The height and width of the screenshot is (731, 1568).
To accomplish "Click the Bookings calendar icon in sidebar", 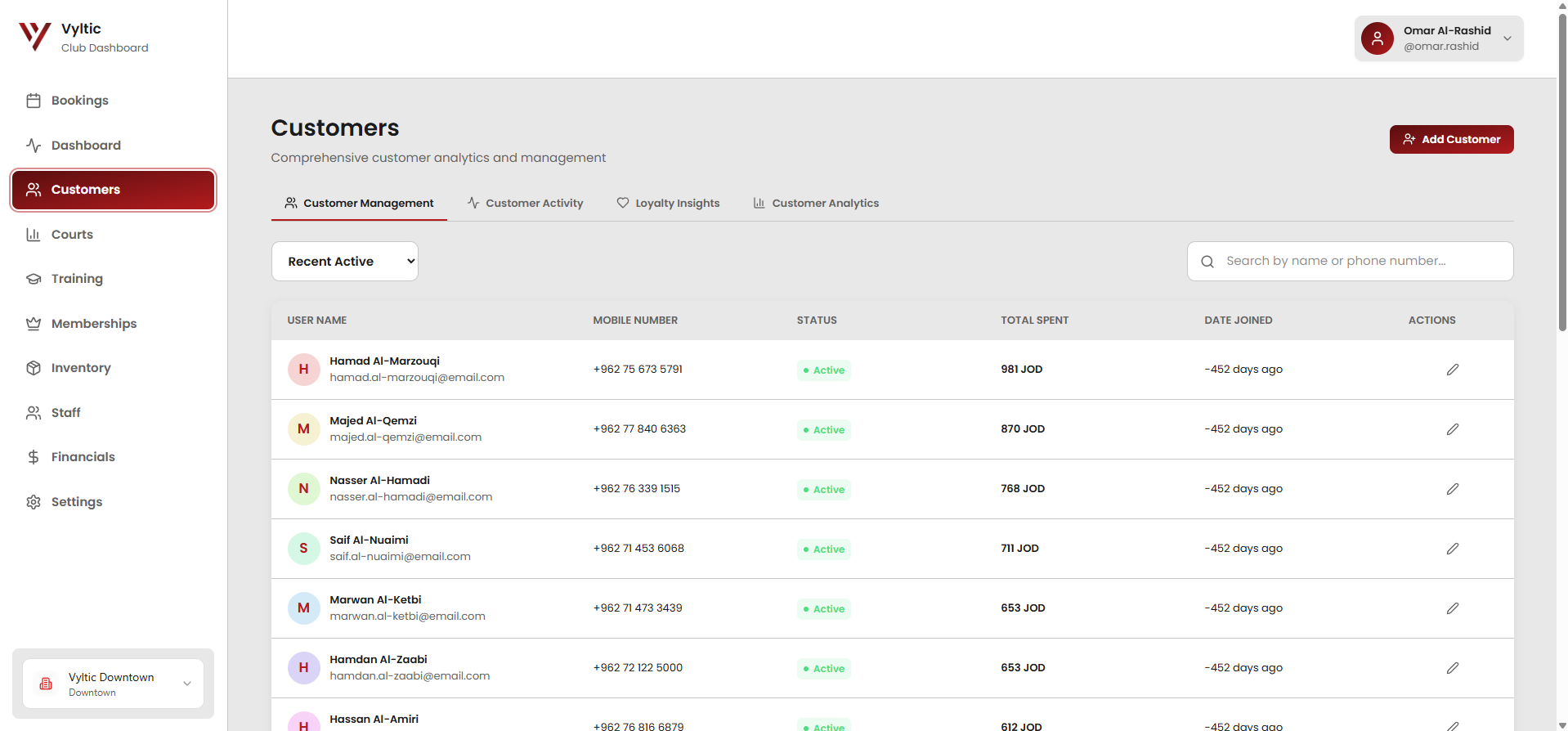I will point(34,101).
